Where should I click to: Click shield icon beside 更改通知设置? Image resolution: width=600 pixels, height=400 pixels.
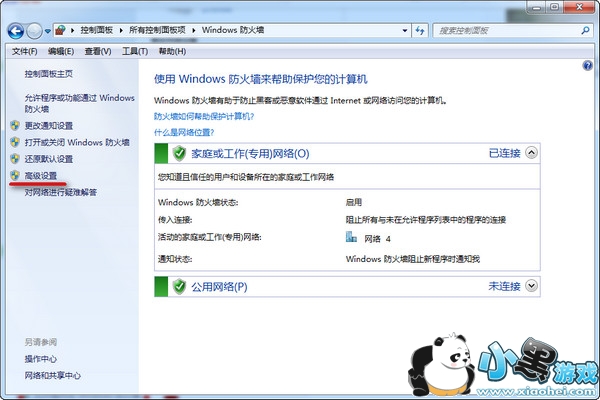click(x=15, y=125)
